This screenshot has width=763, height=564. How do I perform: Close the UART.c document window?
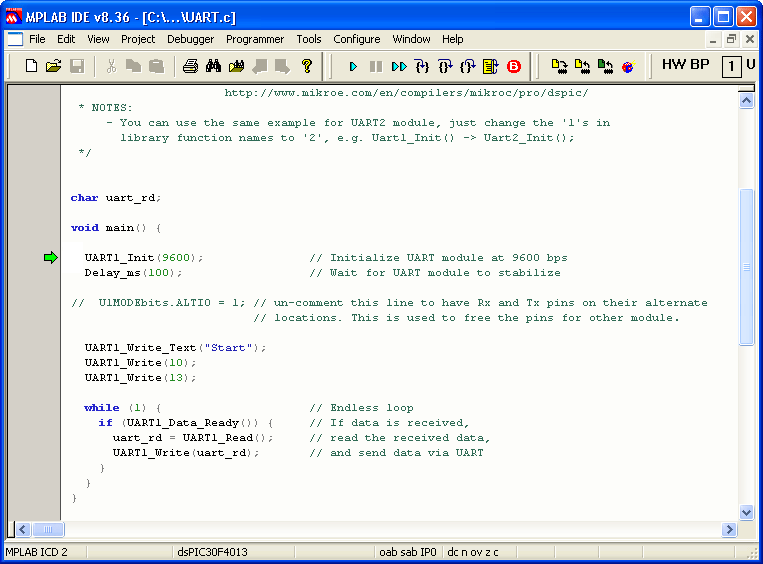pyautogui.click(x=750, y=40)
